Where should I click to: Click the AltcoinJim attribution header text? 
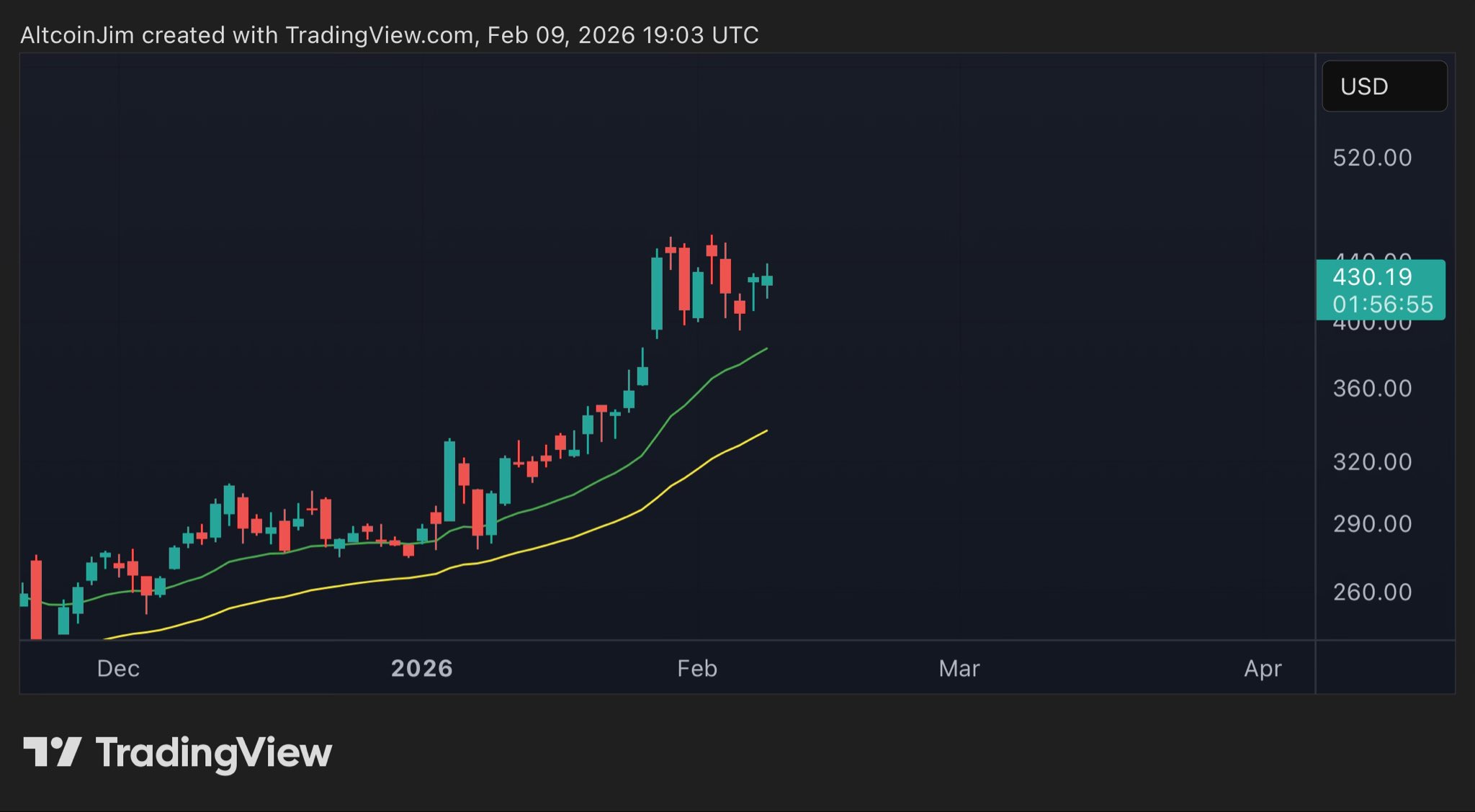coord(389,35)
